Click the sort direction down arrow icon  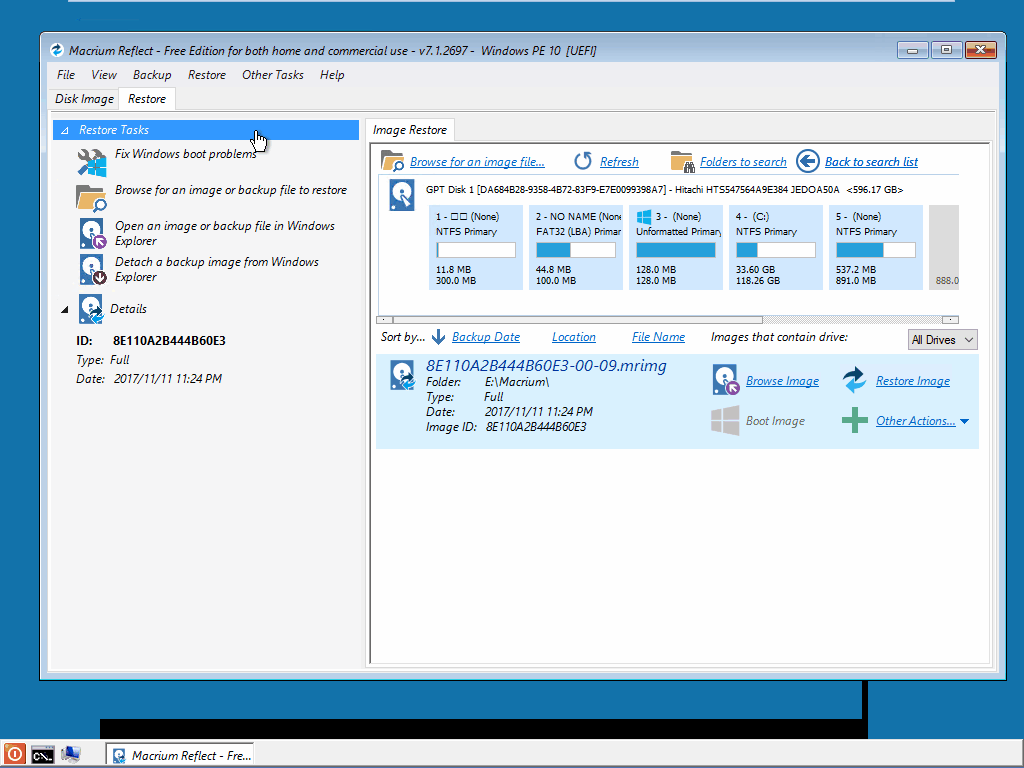[x=438, y=337]
